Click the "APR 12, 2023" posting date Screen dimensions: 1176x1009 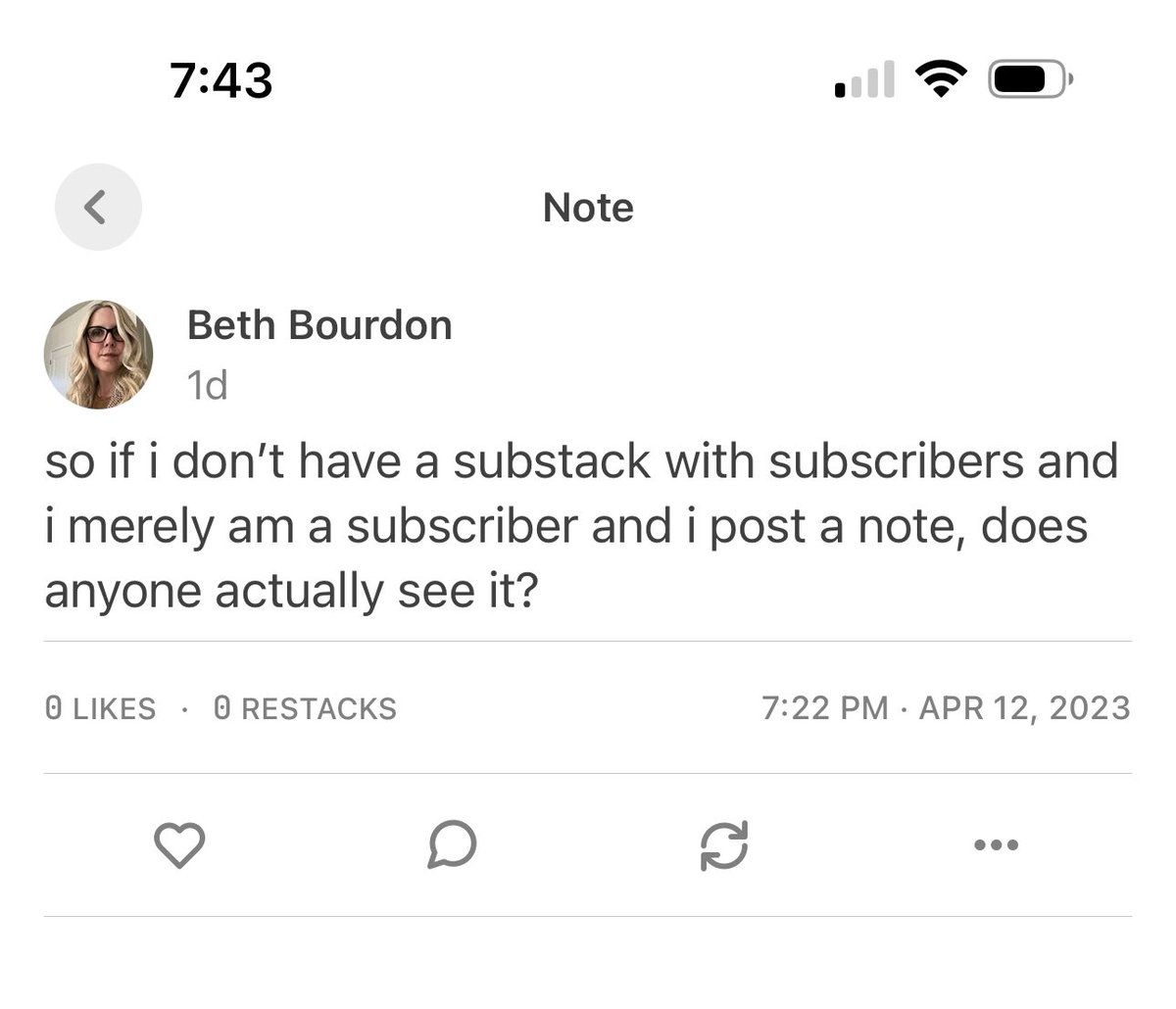pyautogui.click(x=1024, y=707)
